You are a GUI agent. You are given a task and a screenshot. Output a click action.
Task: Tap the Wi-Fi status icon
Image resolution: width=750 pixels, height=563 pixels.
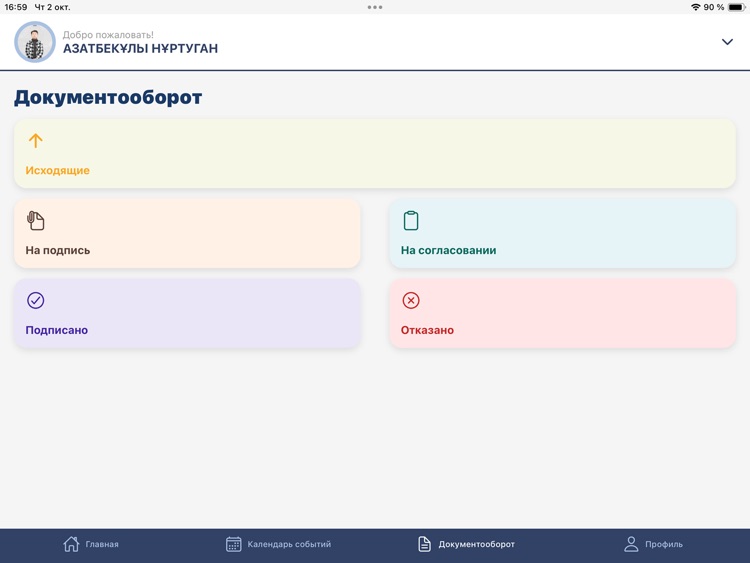click(696, 7)
